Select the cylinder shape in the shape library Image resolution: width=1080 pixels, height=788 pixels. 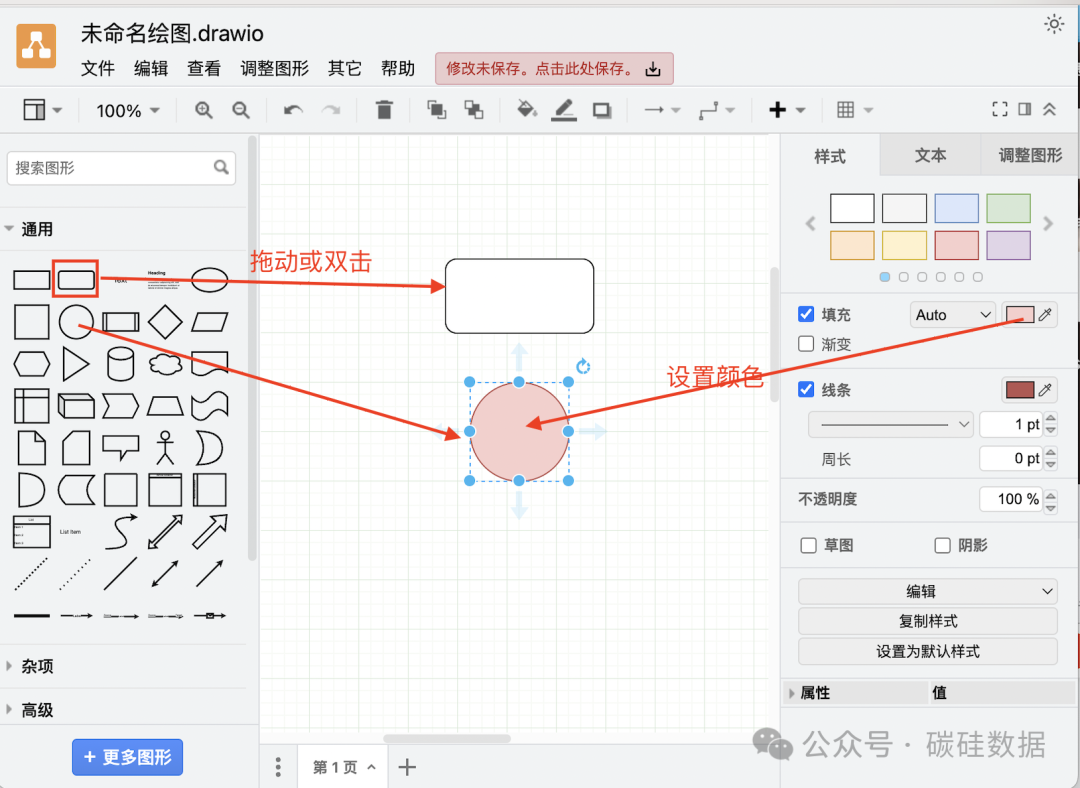click(120, 364)
